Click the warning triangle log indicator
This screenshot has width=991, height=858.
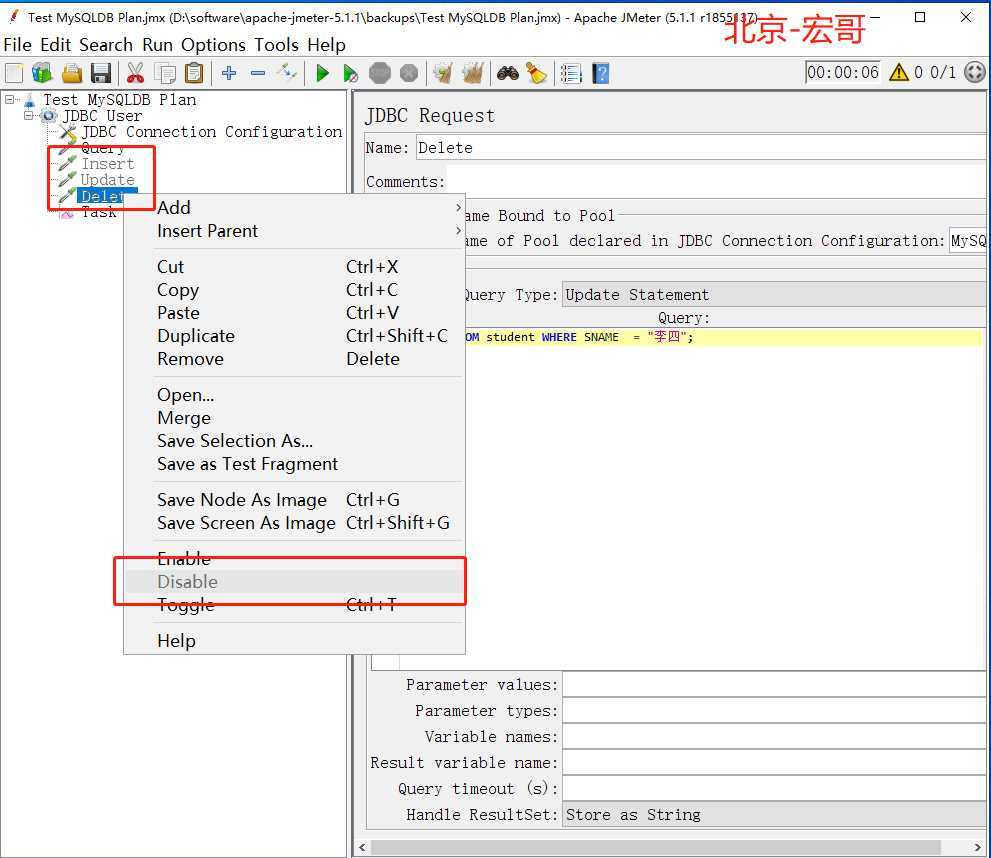point(898,72)
